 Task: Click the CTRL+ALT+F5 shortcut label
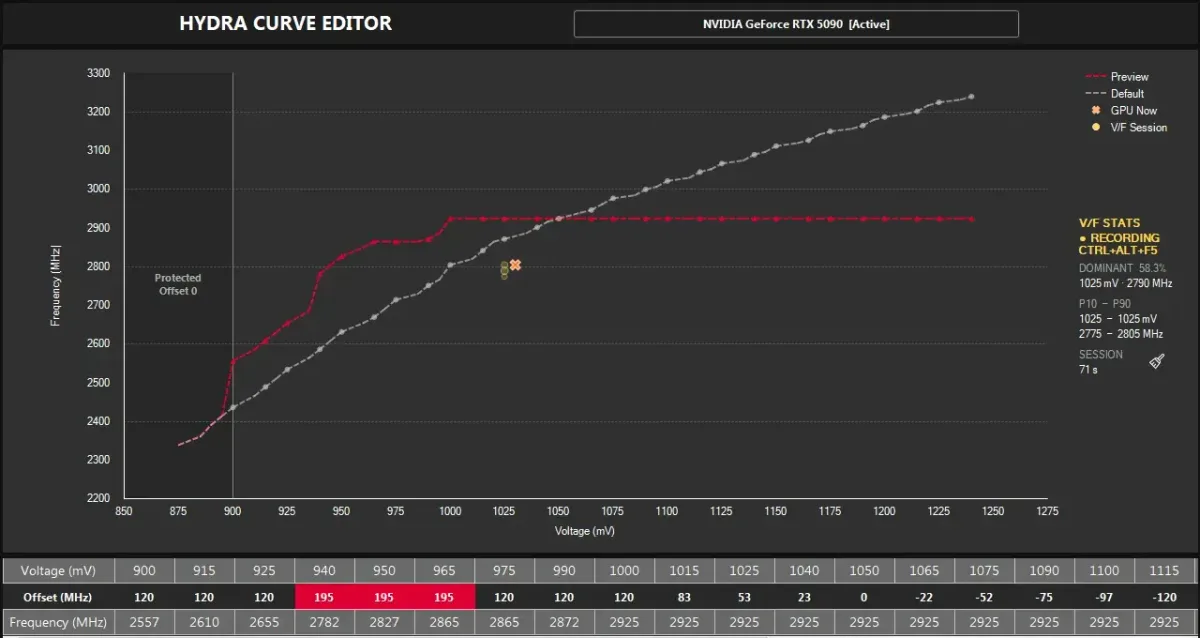pyautogui.click(x=1118, y=251)
